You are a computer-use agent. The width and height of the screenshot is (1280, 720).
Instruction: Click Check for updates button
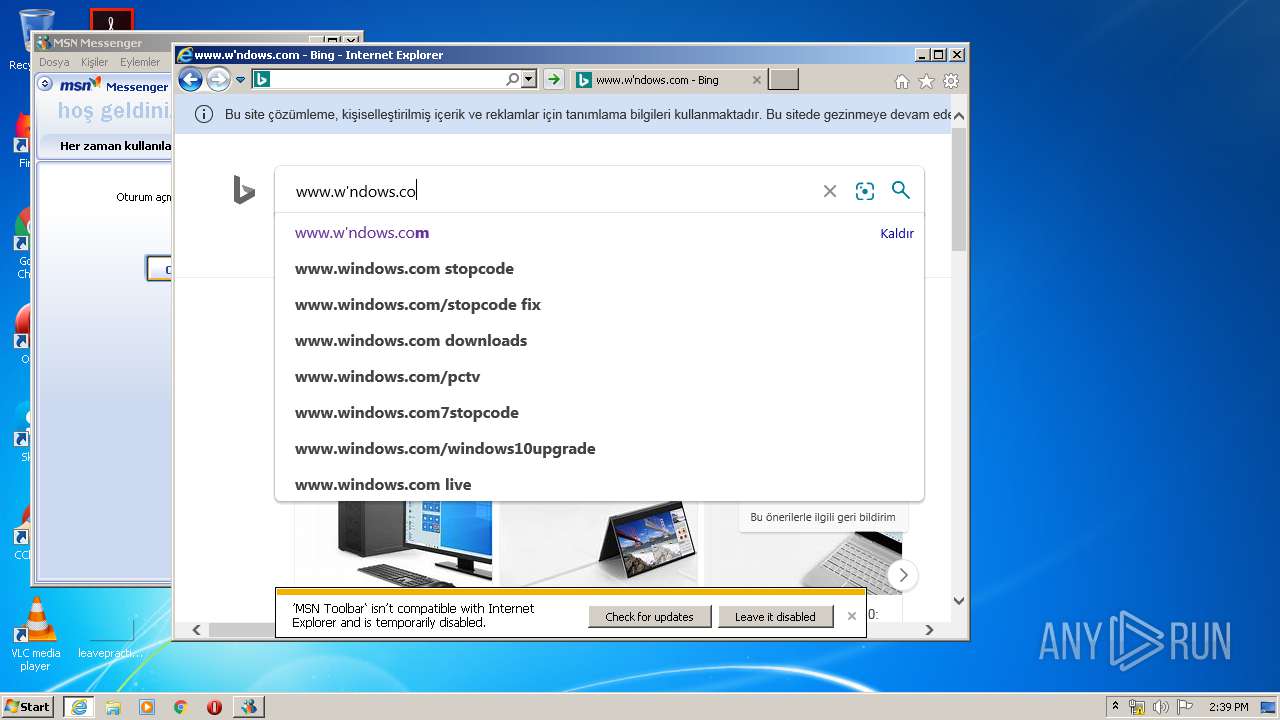[x=649, y=617]
